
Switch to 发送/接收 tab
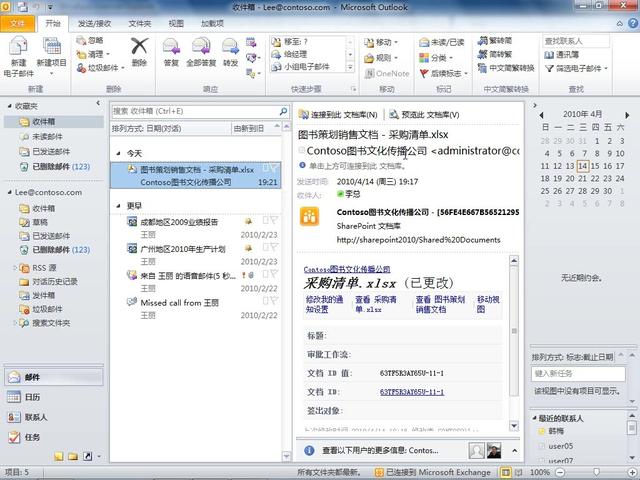tap(94, 24)
